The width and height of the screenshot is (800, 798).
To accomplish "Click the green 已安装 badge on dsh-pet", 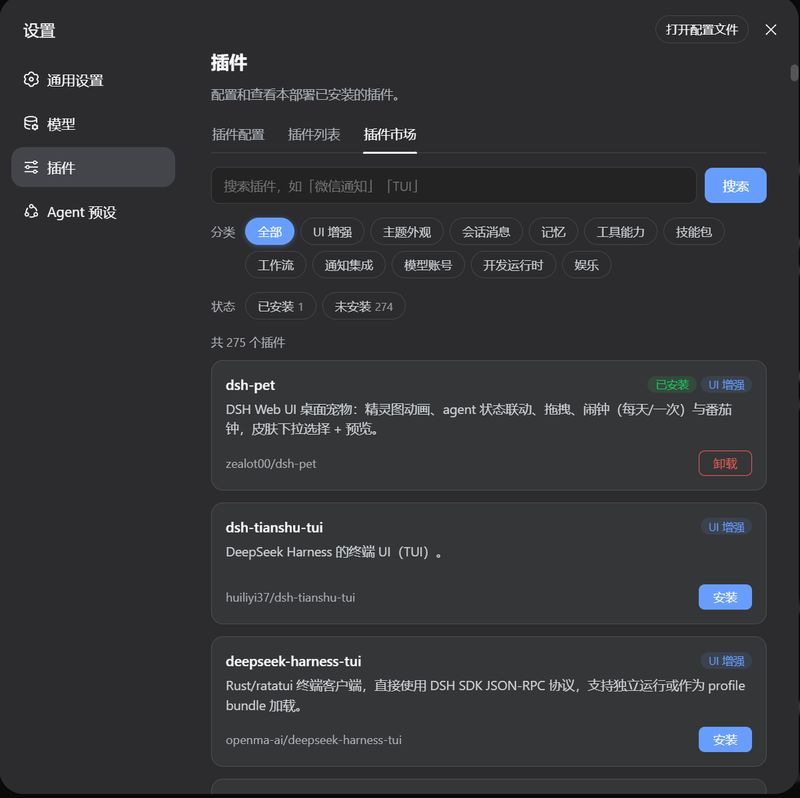I will pyautogui.click(x=672, y=384).
